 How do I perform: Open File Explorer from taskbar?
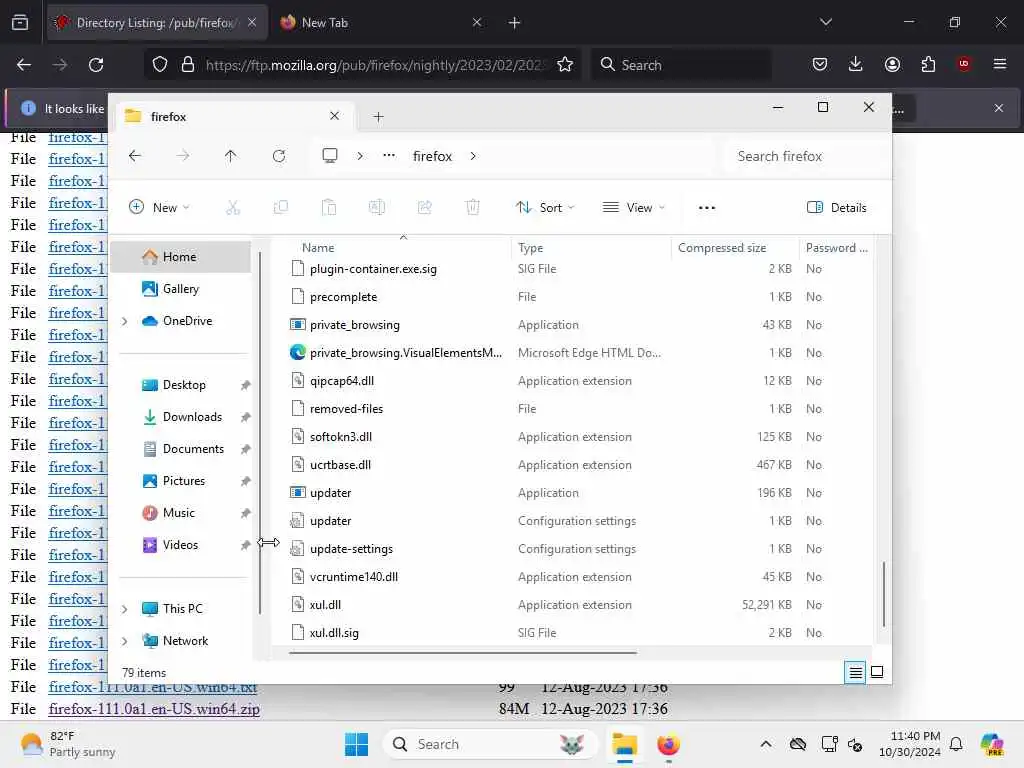624,744
